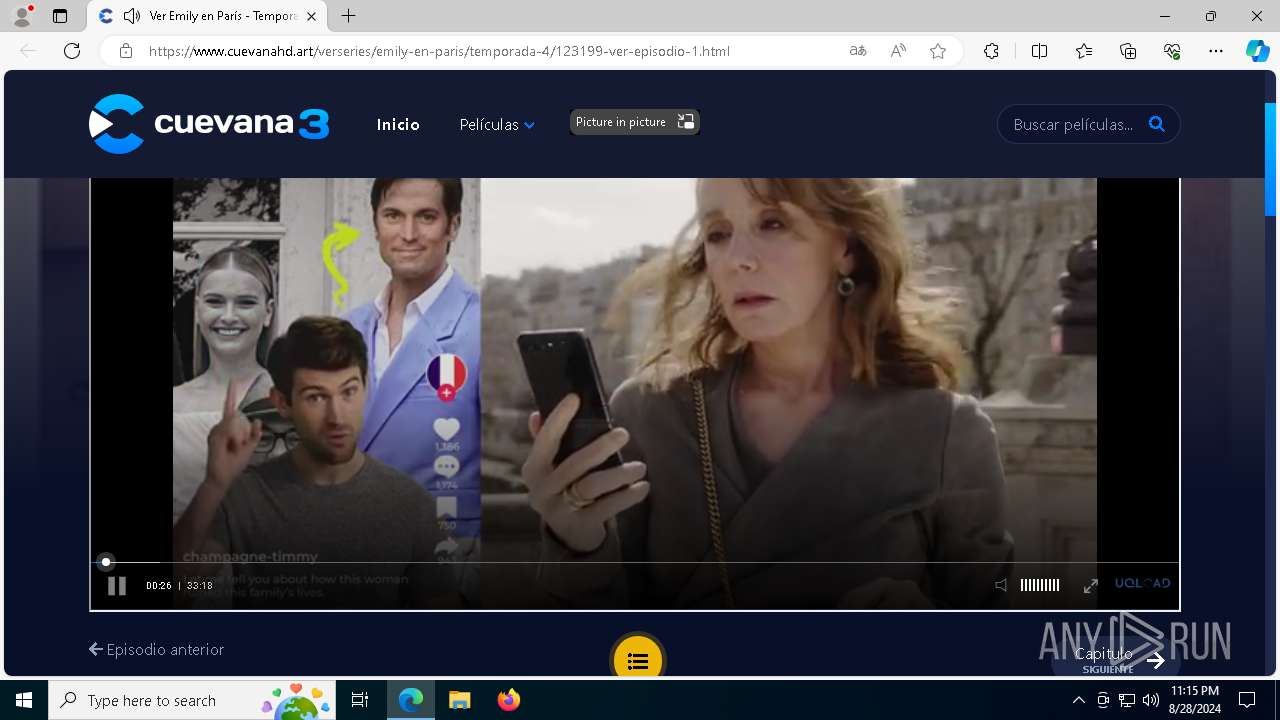1280x720 pixels.
Task: Open system volume tray icon
Action: point(1150,700)
